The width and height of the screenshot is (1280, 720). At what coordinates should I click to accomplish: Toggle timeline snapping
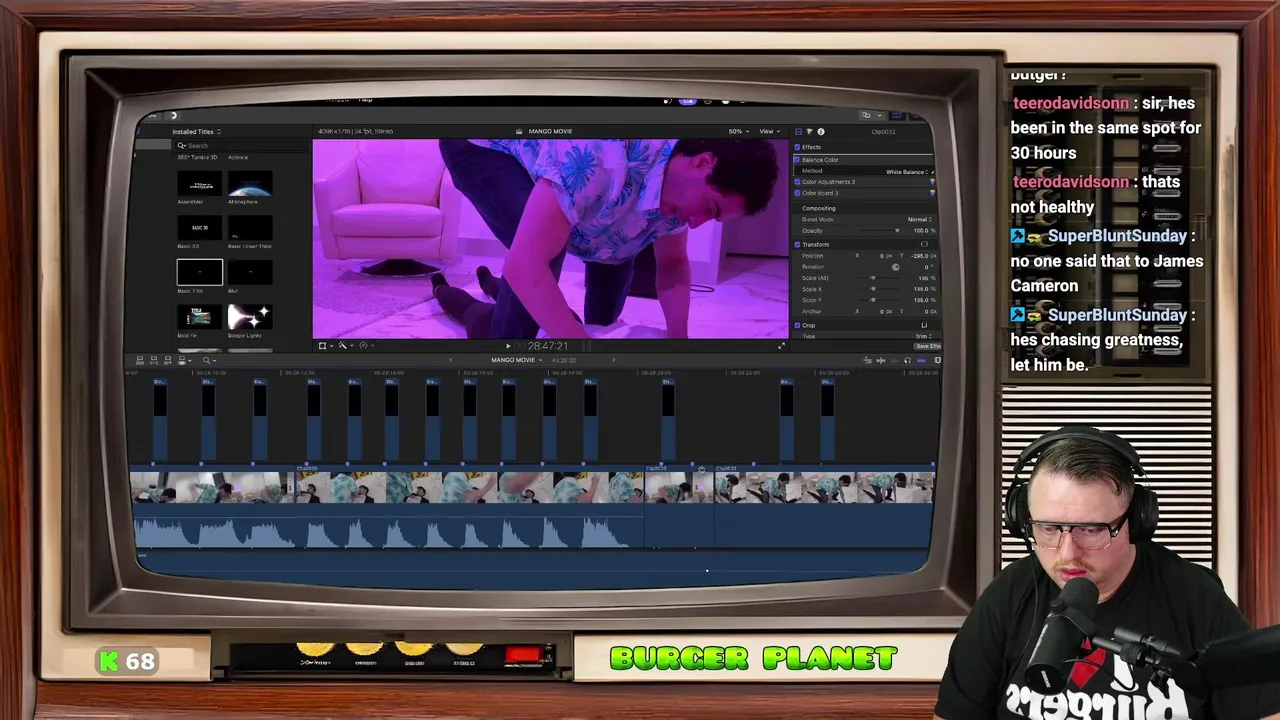pos(921,361)
